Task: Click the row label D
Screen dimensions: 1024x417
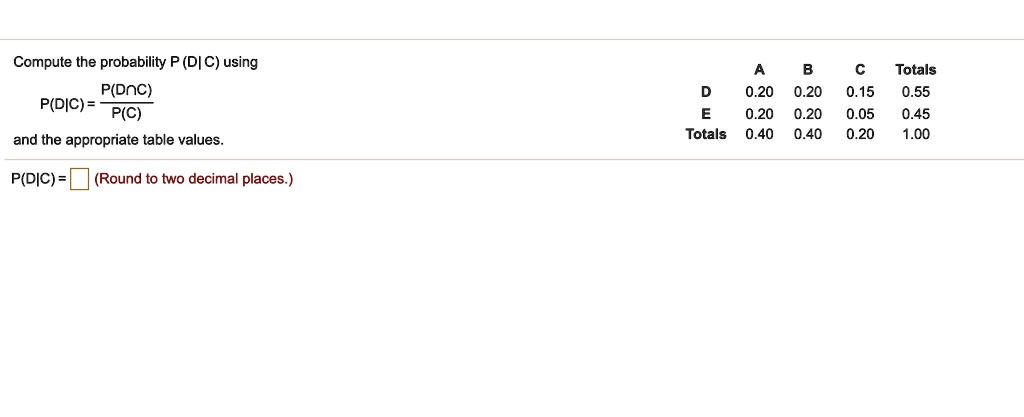Action: (x=706, y=92)
